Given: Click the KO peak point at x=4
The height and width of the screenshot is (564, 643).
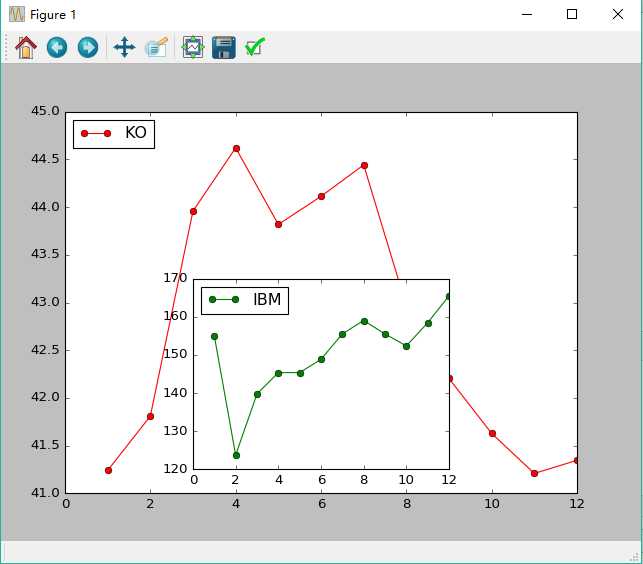Looking at the screenshot, I should pos(236,148).
